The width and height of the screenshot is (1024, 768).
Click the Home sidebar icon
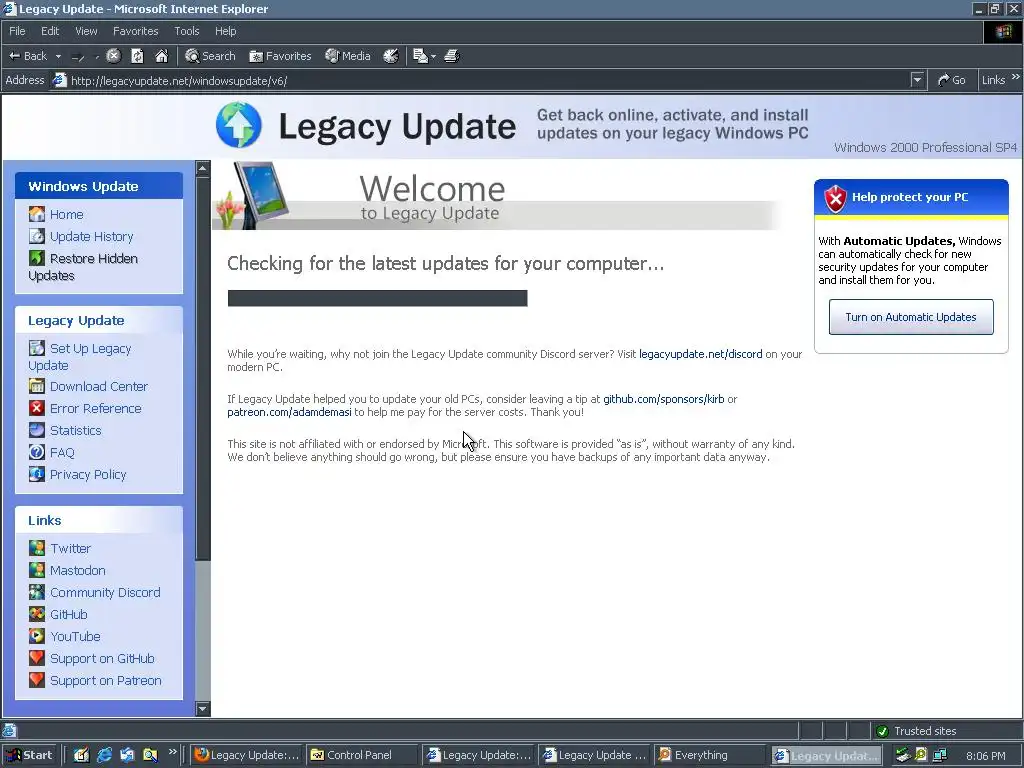[x=37, y=214]
